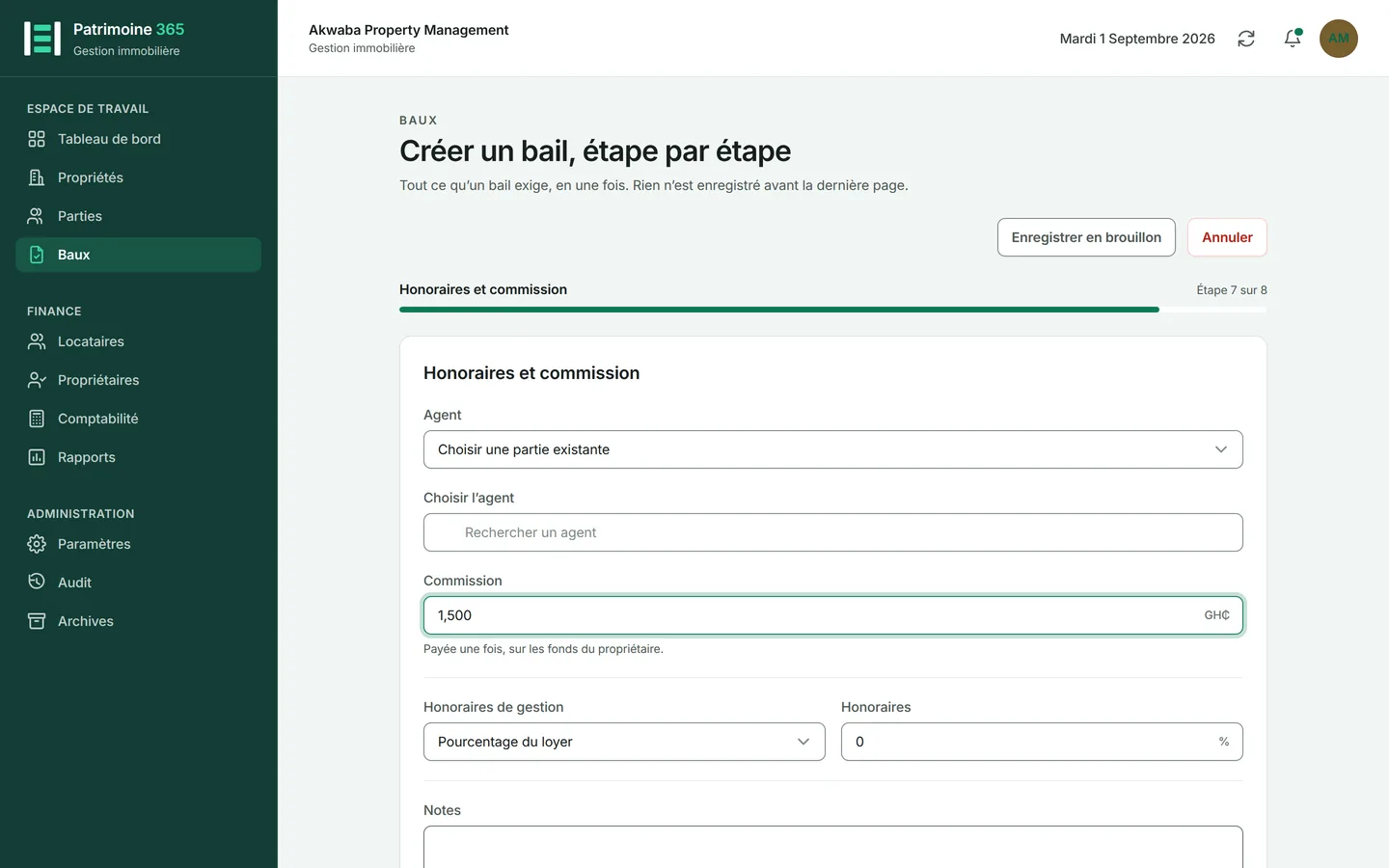Click the Commission amount field
The width and height of the screenshot is (1389, 868).
833,615
